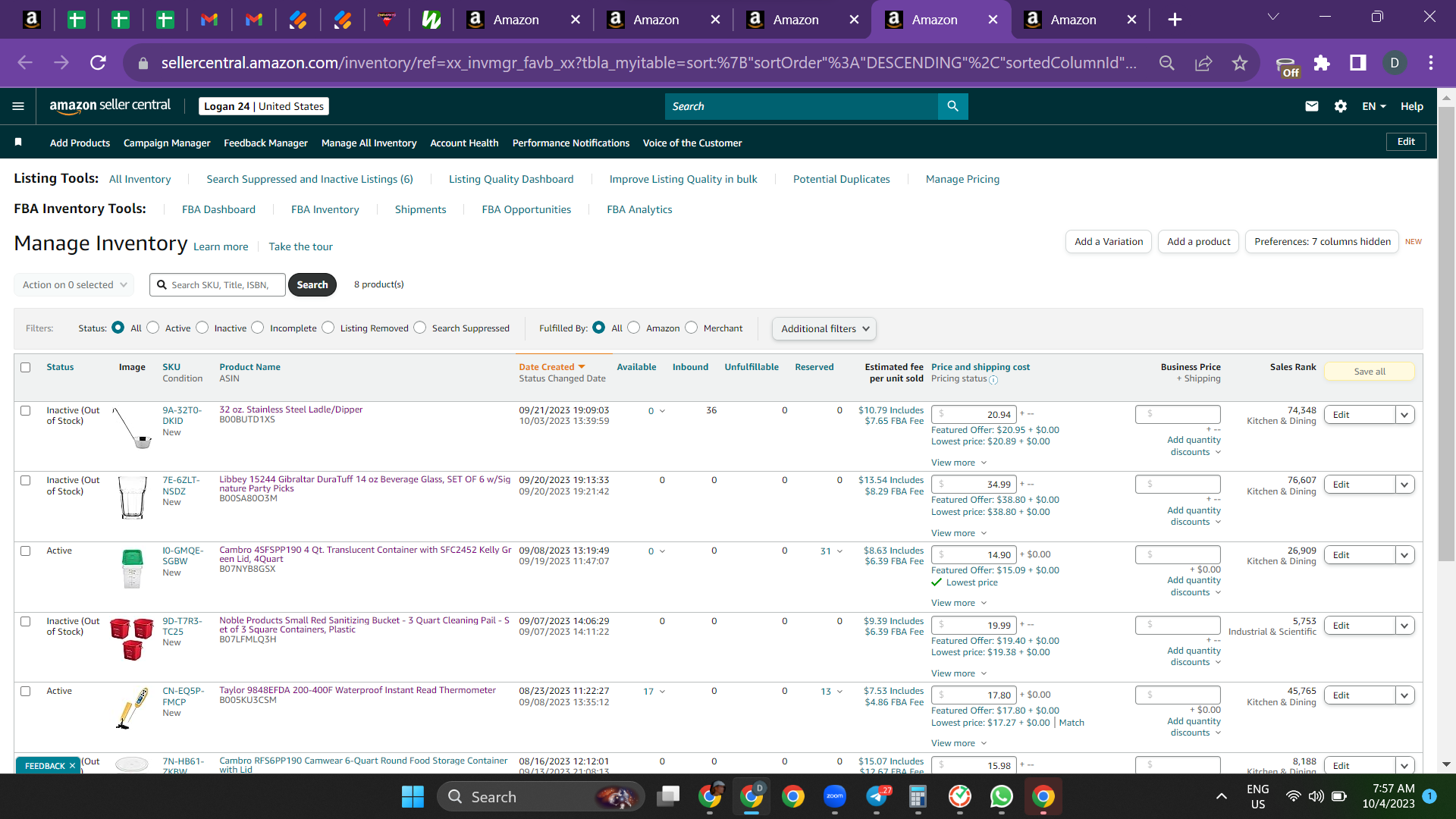
Task: Expand the Additional filters dropdown
Action: (824, 328)
